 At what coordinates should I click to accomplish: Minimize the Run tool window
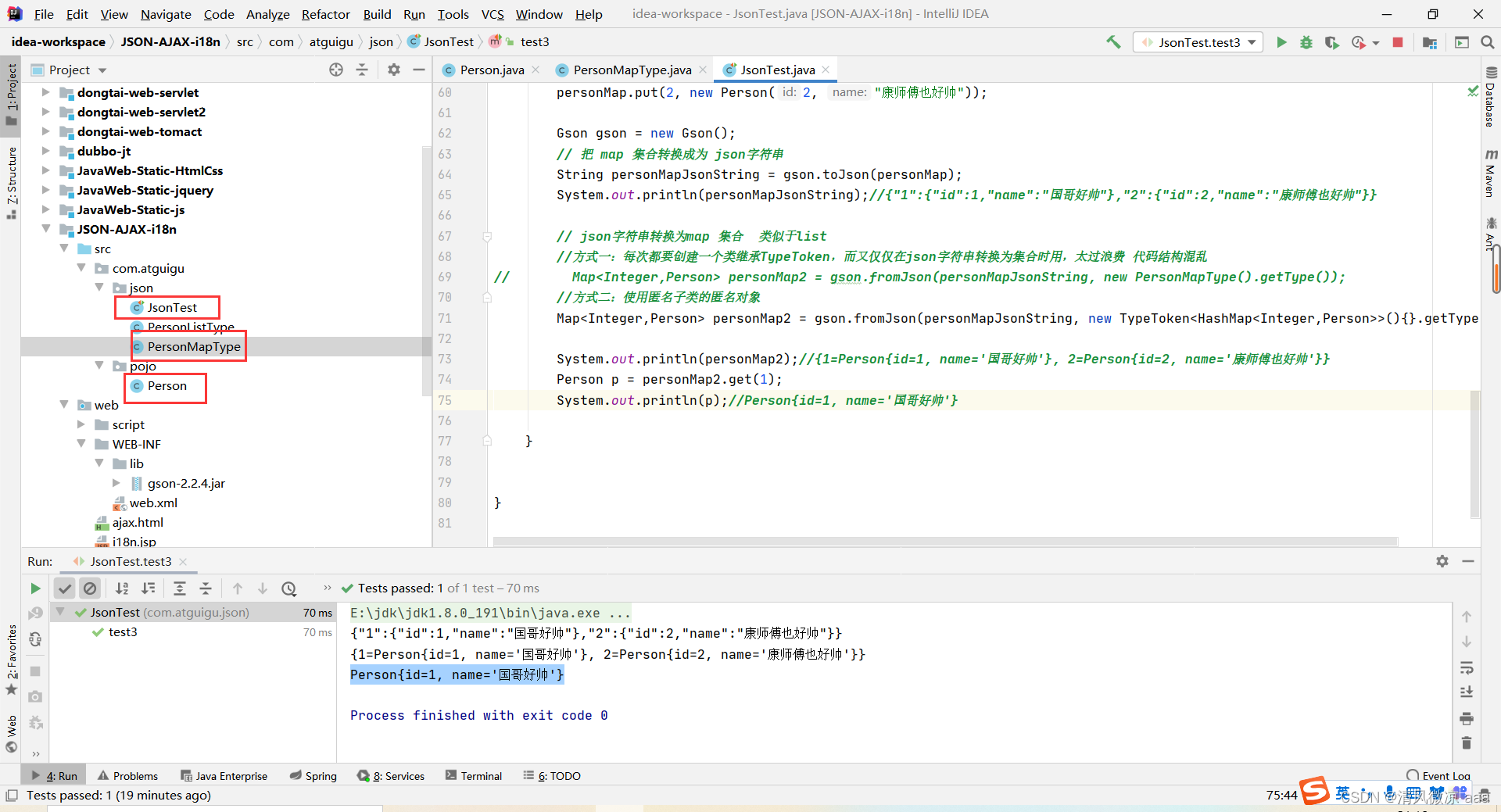click(1468, 561)
